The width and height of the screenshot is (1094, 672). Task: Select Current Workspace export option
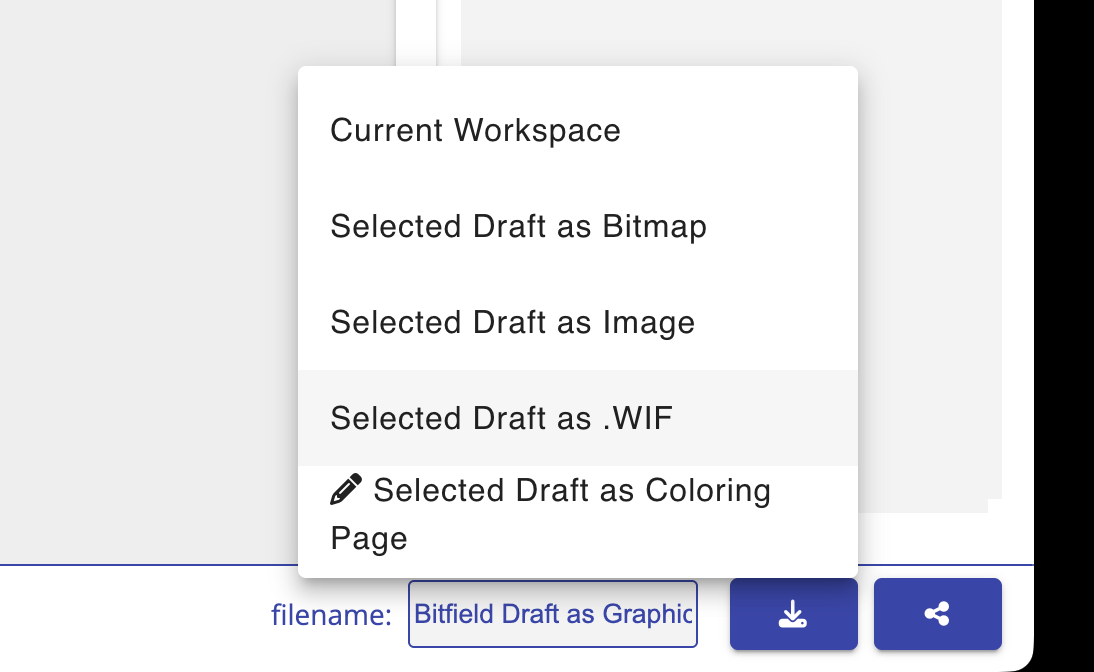[x=476, y=130]
